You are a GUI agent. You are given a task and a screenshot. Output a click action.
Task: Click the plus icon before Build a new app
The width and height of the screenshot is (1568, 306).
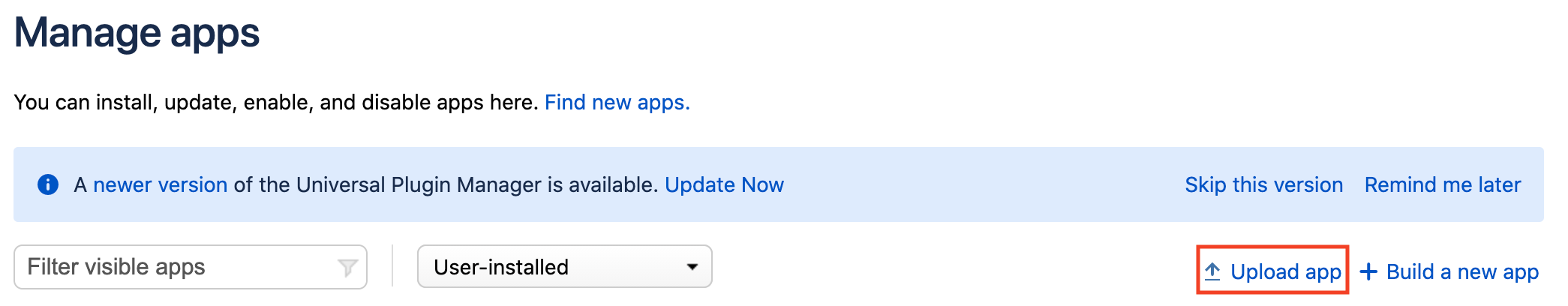[1368, 271]
